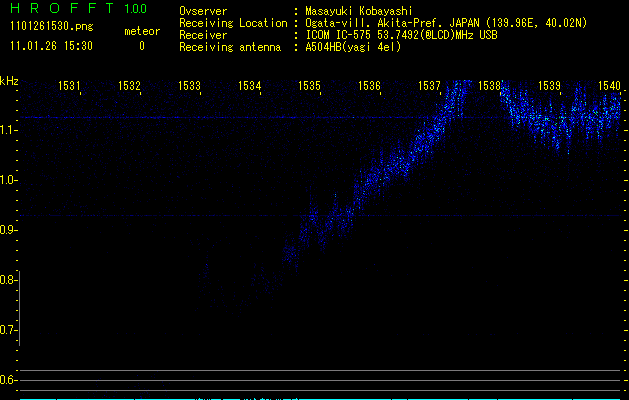Click the 1532 time axis marker
This screenshot has height=400, width=629.
(129, 85)
